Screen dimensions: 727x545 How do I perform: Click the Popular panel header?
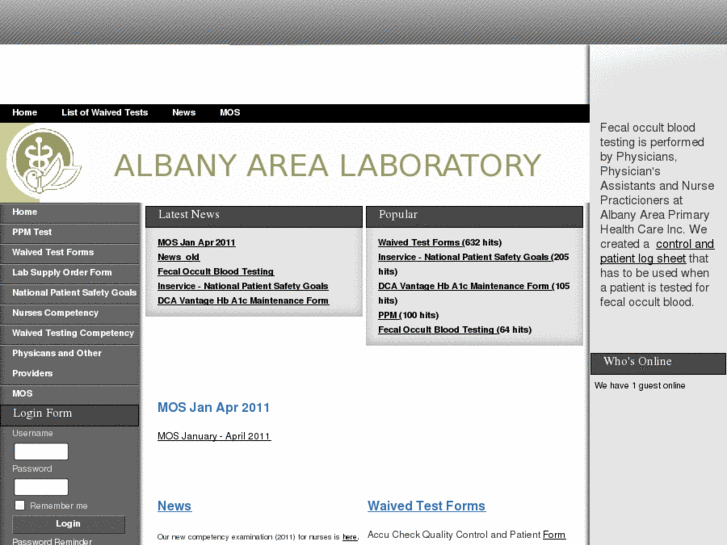click(x=474, y=217)
